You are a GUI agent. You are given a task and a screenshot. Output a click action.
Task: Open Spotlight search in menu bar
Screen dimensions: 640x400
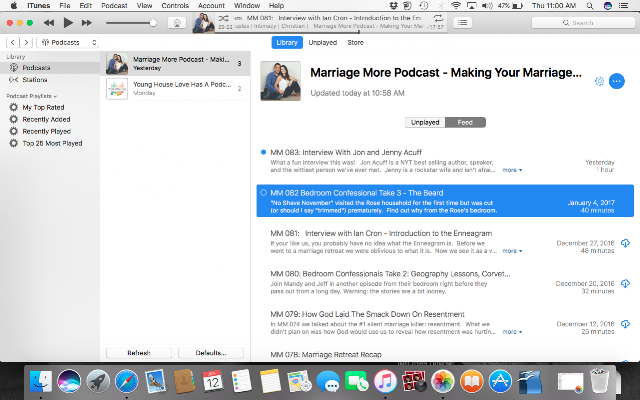click(x=590, y=6)
